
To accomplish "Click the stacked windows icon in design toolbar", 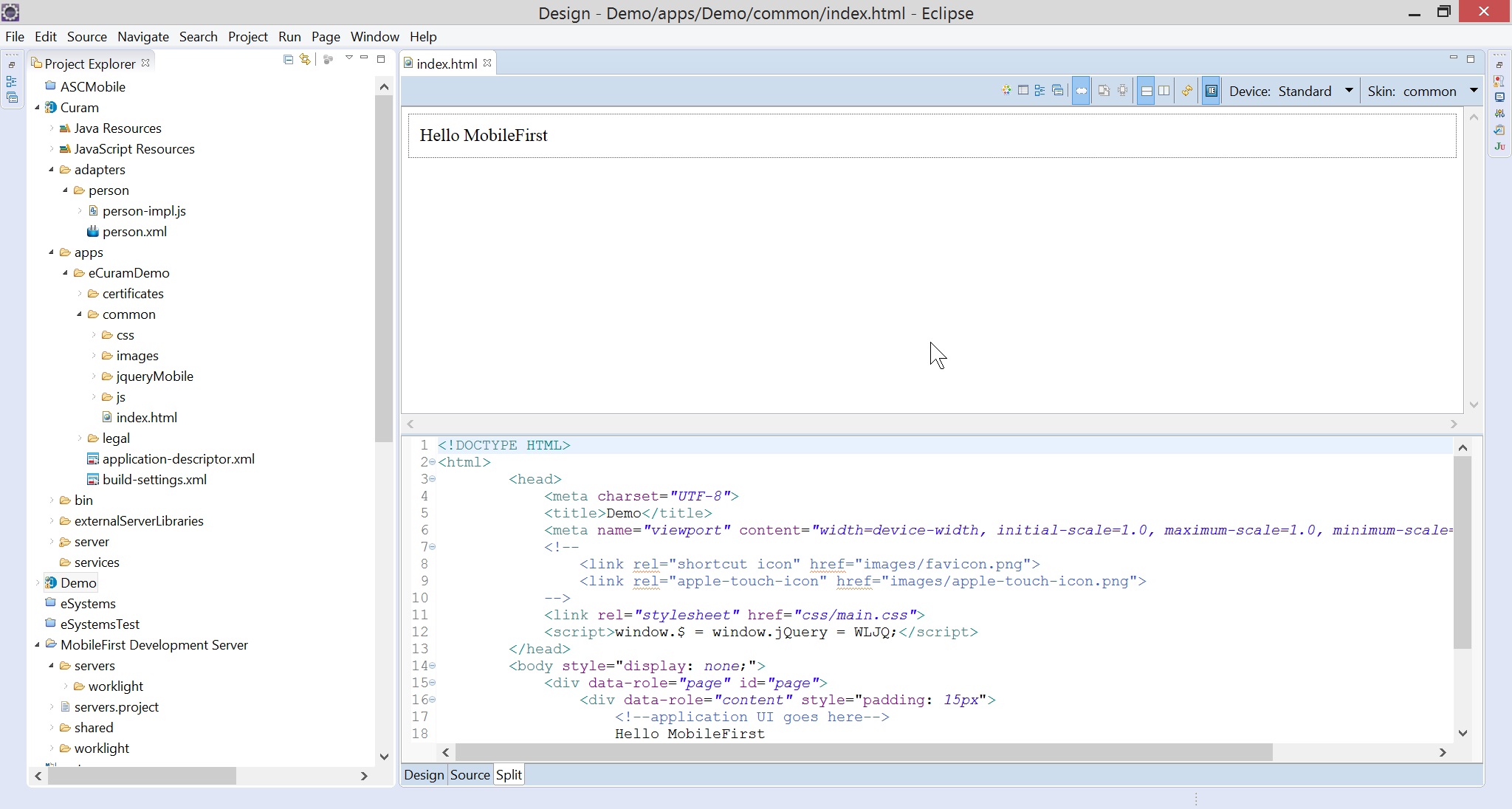I will [x=1058, y=91].
